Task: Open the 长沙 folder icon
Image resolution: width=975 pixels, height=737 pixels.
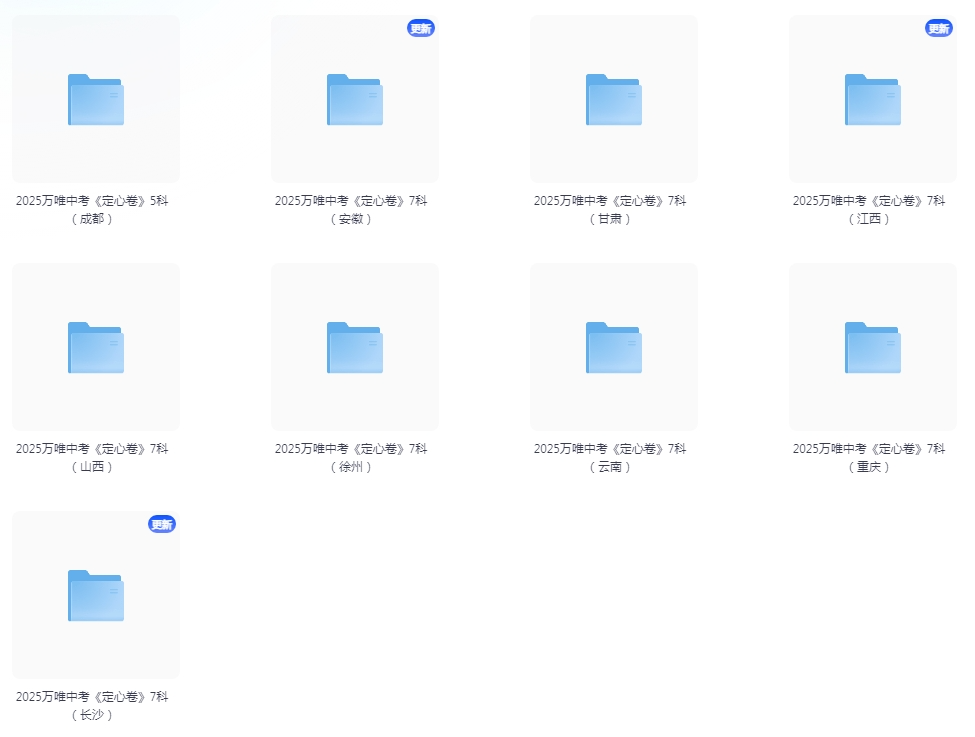Action: pyautogui.click(x=96, y=596)
